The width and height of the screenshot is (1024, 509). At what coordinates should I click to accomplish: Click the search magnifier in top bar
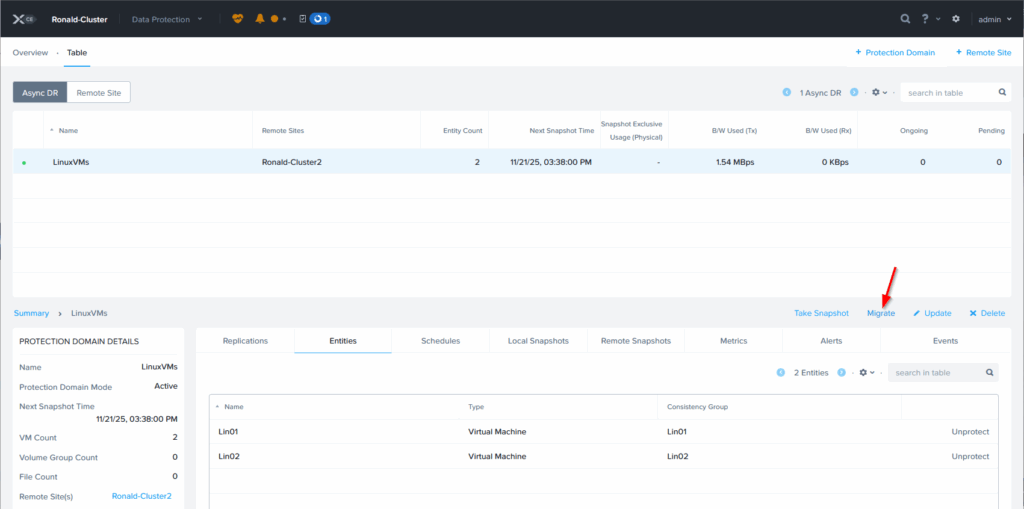[x=905, y=19]
